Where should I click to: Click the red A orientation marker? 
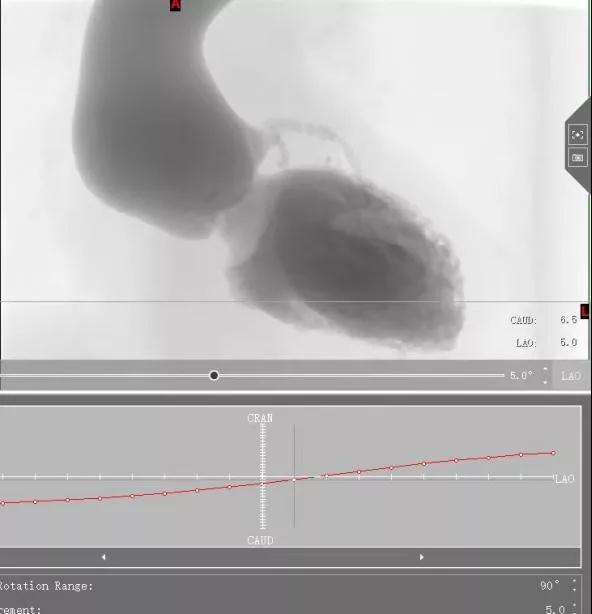tap(175, 5)
